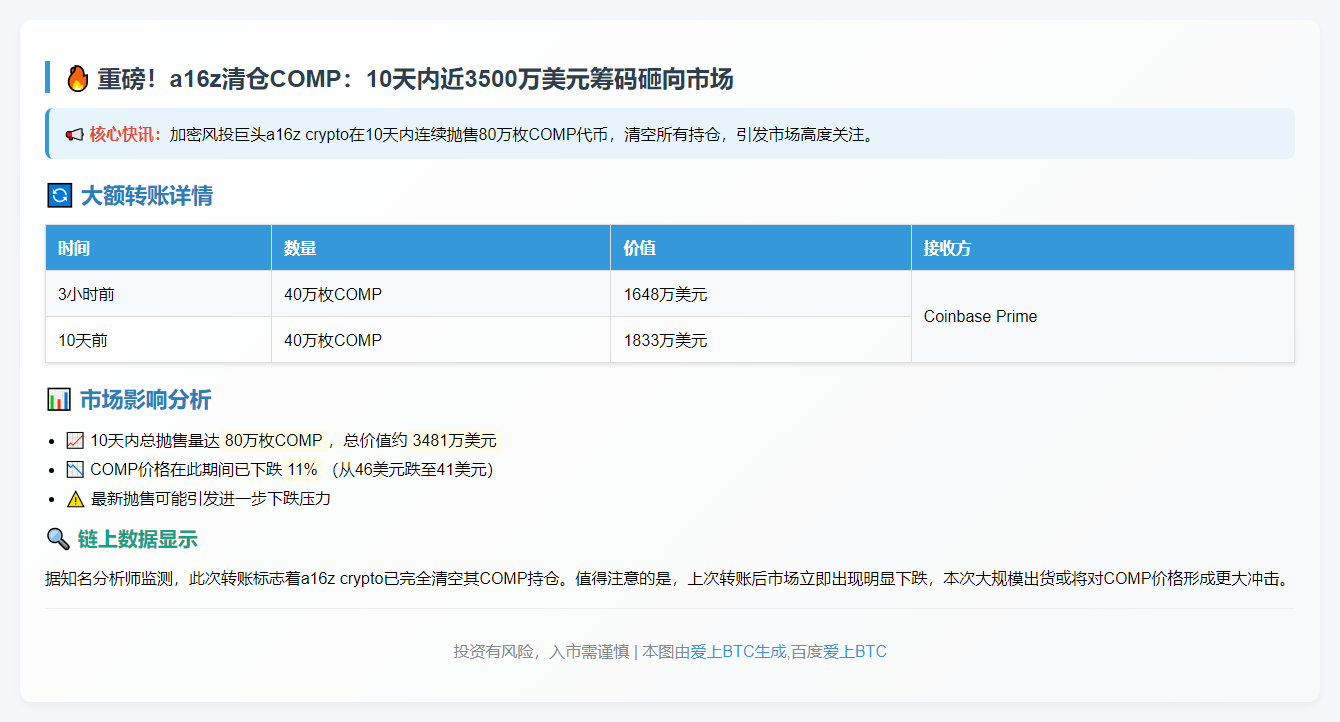
Task: Select the 10天前 table cell
Action: point(158,340)
